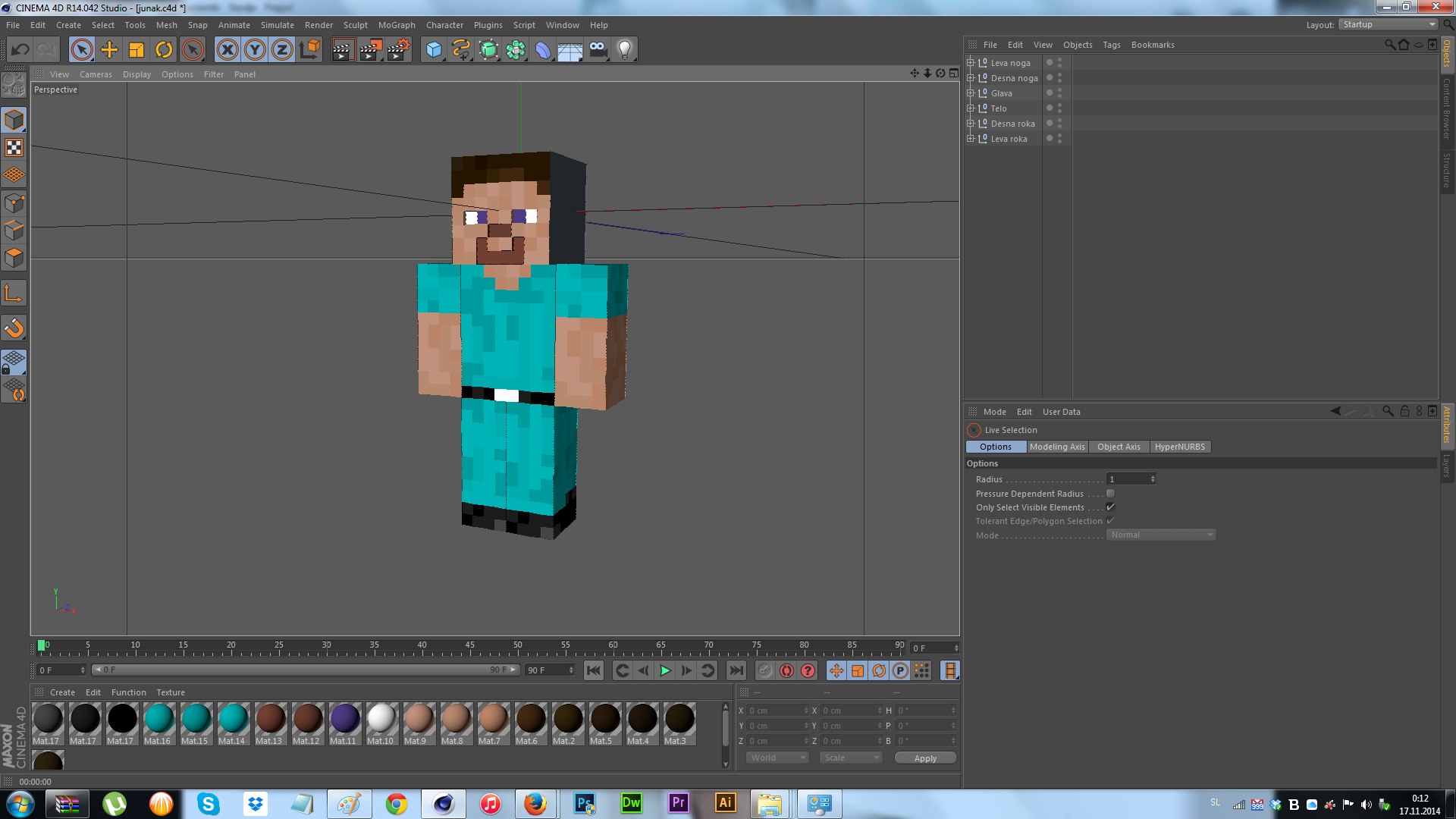The width and height of the screenshot is (1456, 819).
Task: Add a Floor environment object
Action: tap(570, 50)
